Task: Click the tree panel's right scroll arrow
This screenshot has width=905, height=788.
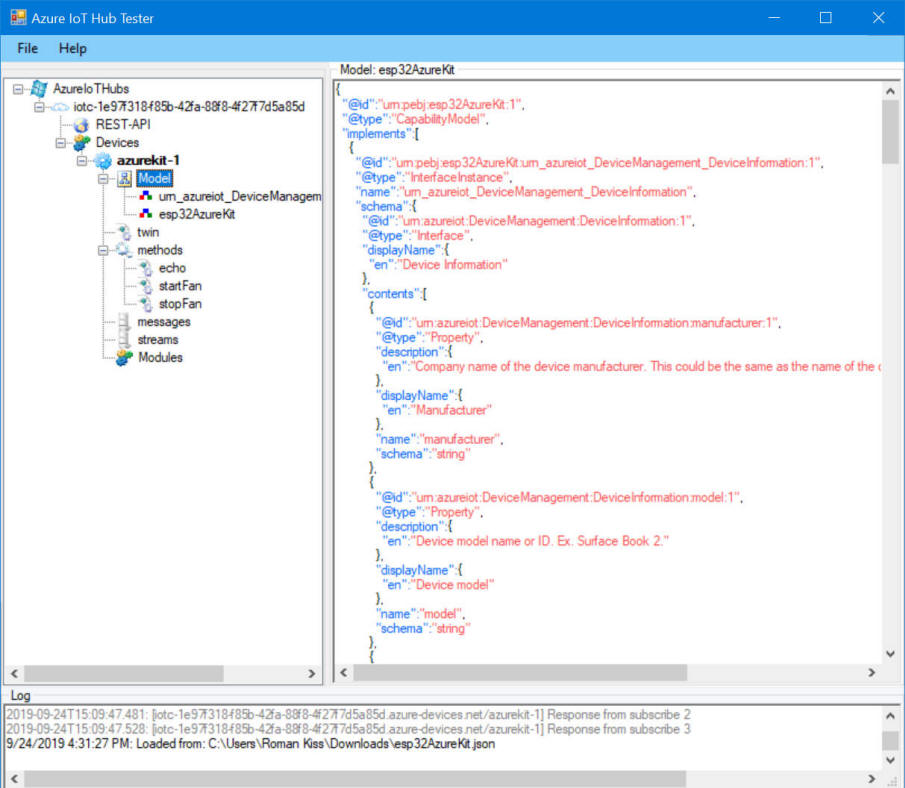Action: (312, 674)
